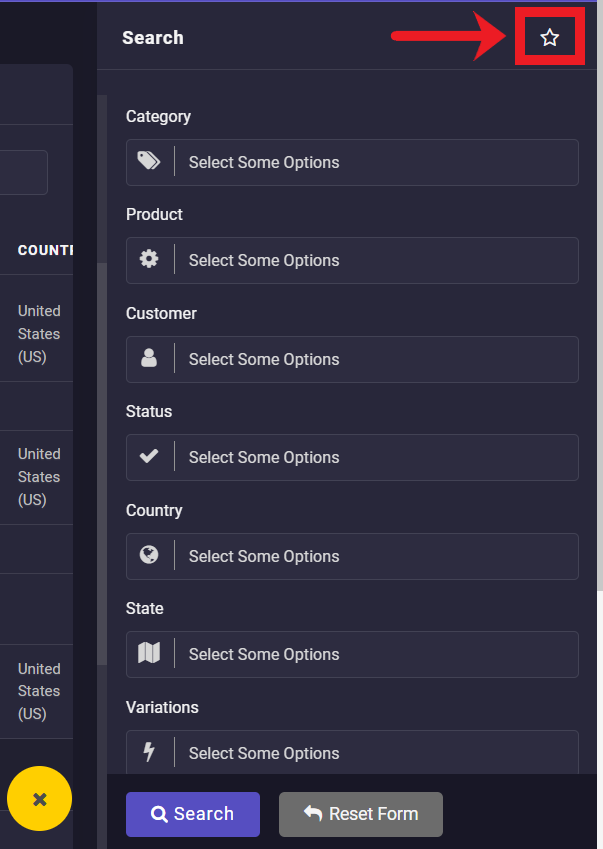Click the lightning bolt icon beside Variations field
This screenshot has height=849, width=603.
(149, 753)
